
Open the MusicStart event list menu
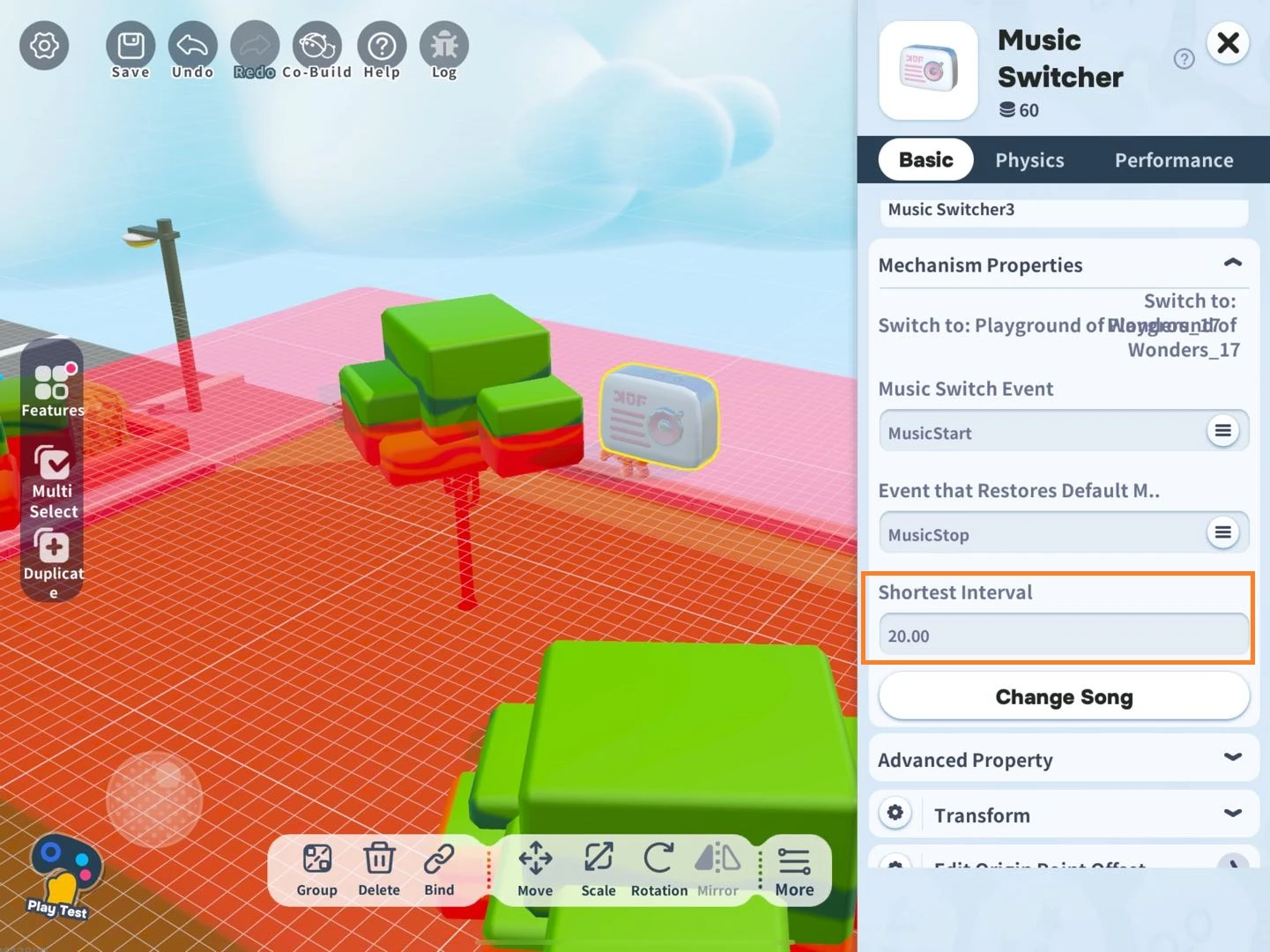coord(1222,430)
